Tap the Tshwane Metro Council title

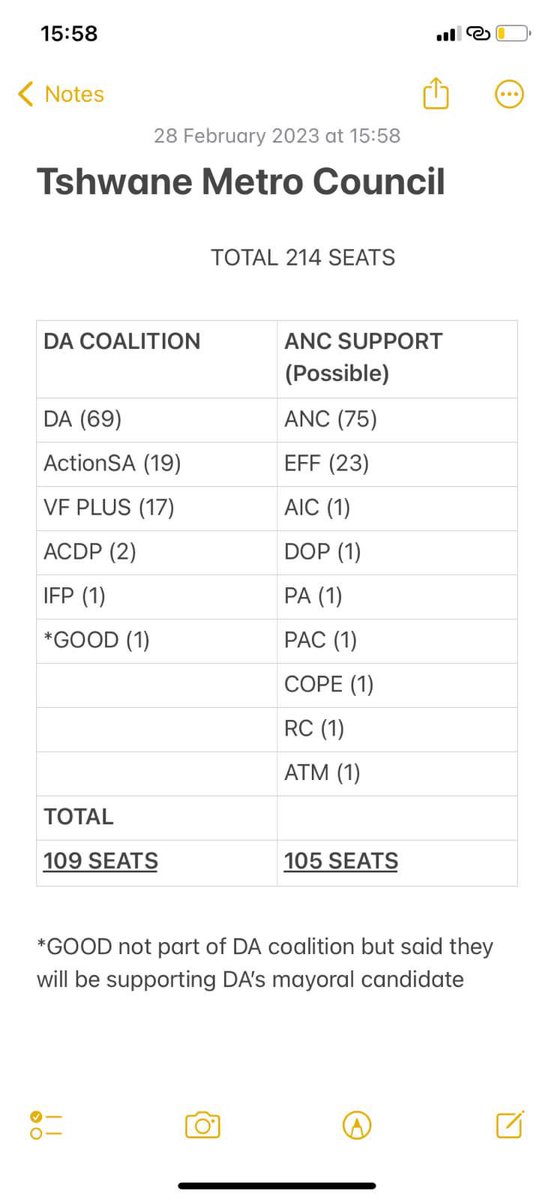coord(241,183)
